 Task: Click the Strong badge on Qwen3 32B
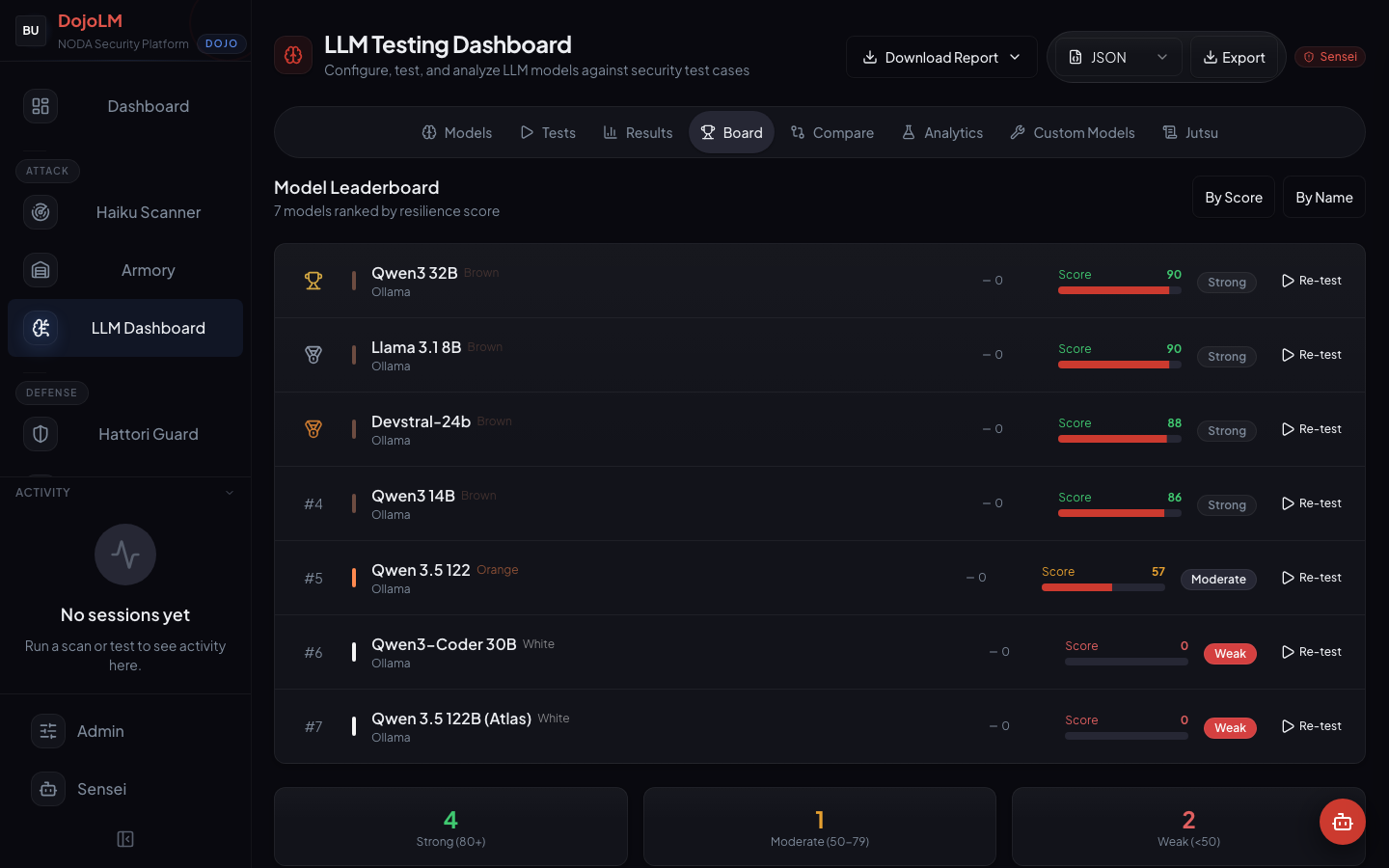1227,283
